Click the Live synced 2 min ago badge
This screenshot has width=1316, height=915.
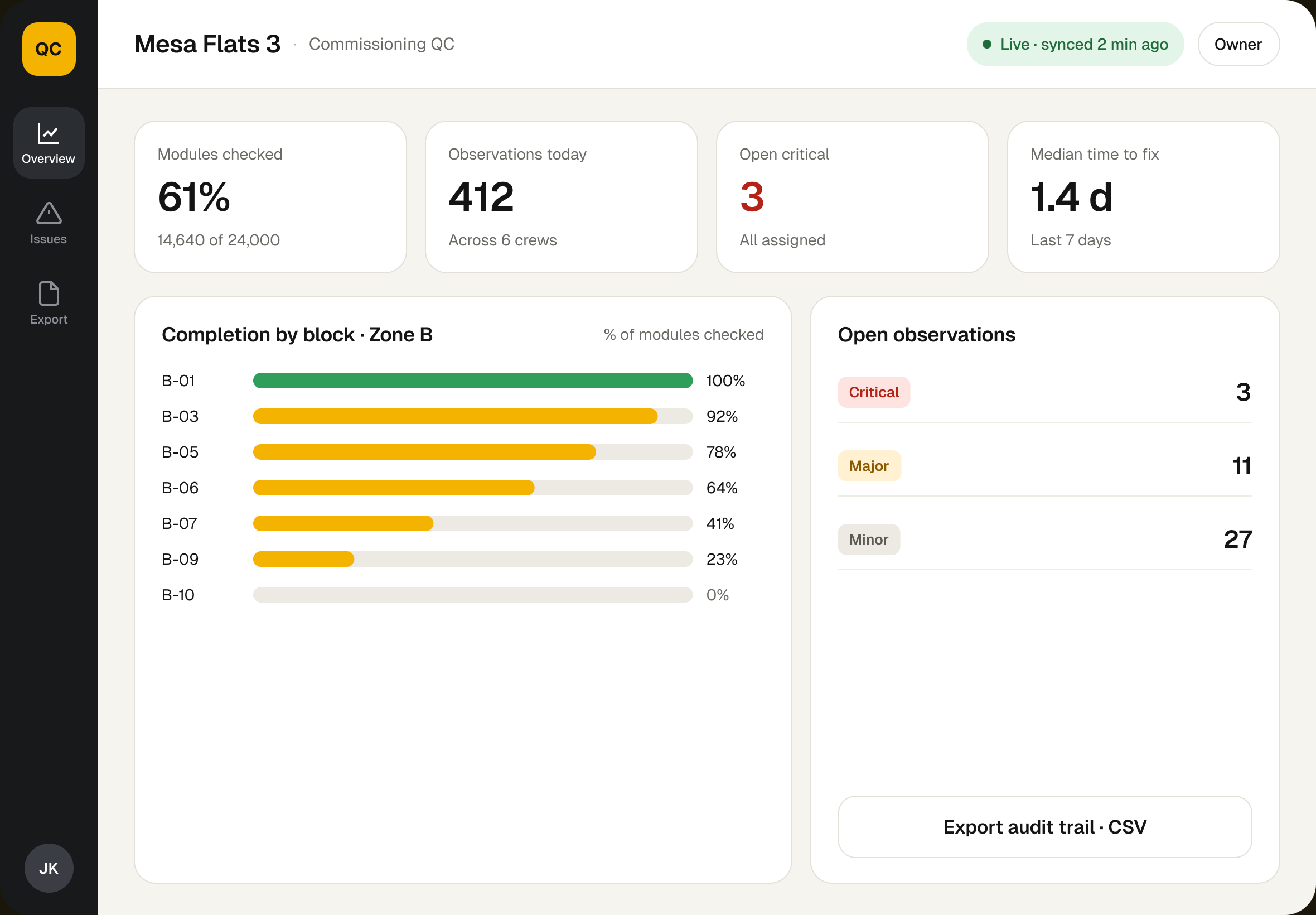[1075, 44]
